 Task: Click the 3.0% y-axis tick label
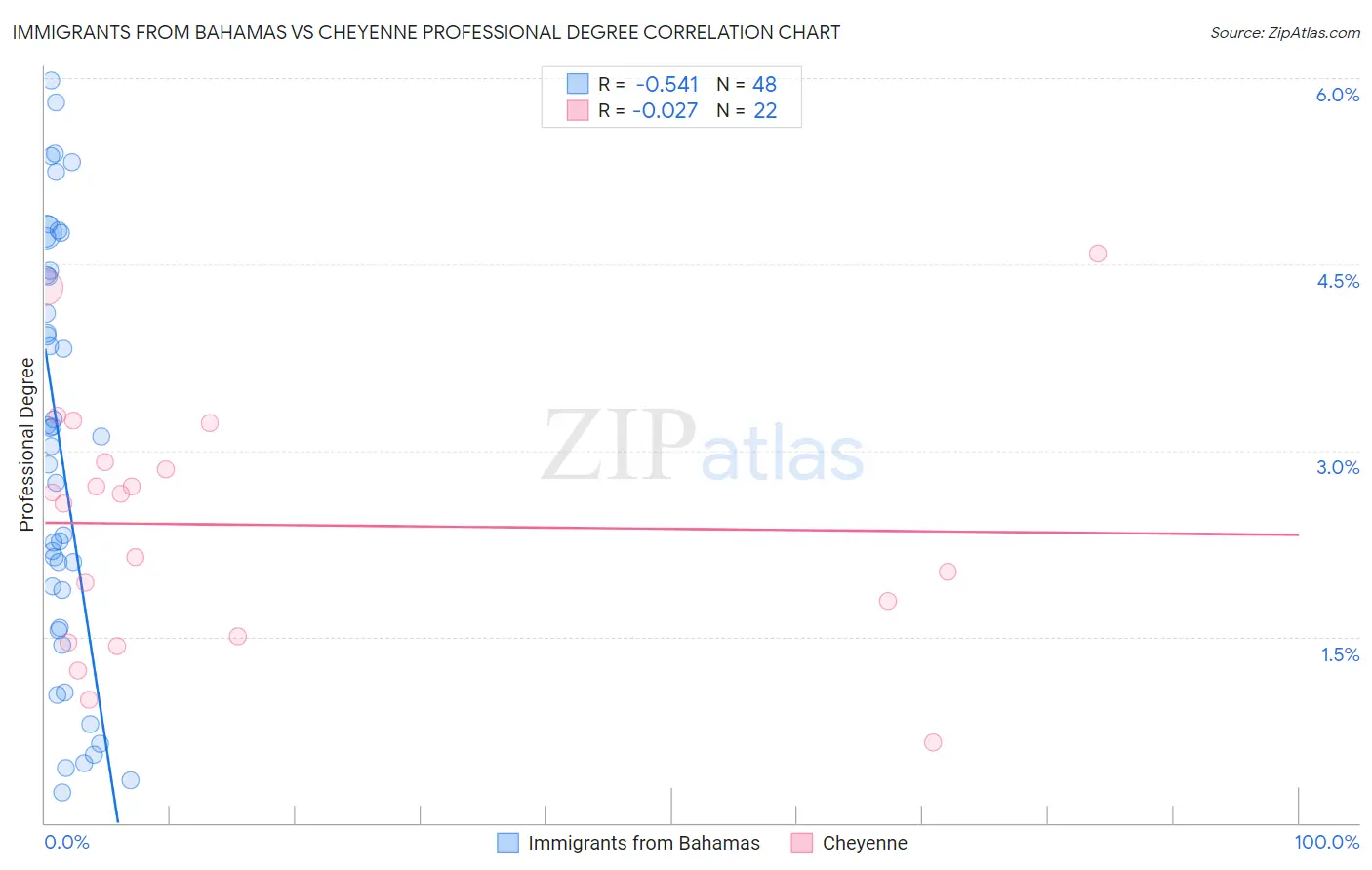click(x=1338, y=467)
